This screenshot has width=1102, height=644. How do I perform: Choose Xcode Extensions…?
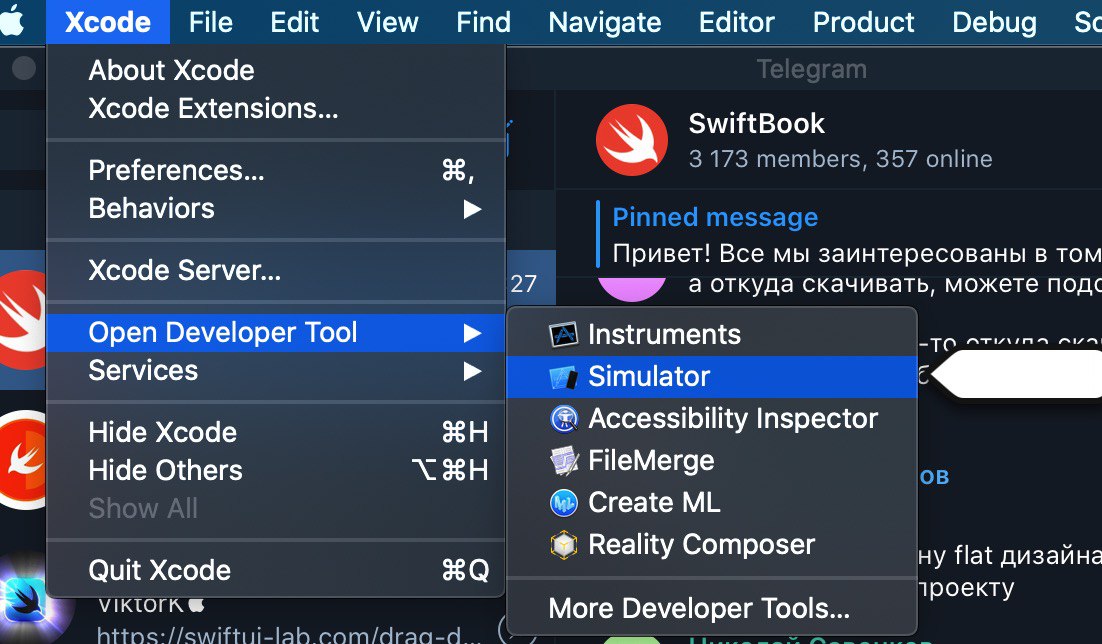tap(276, 108)
